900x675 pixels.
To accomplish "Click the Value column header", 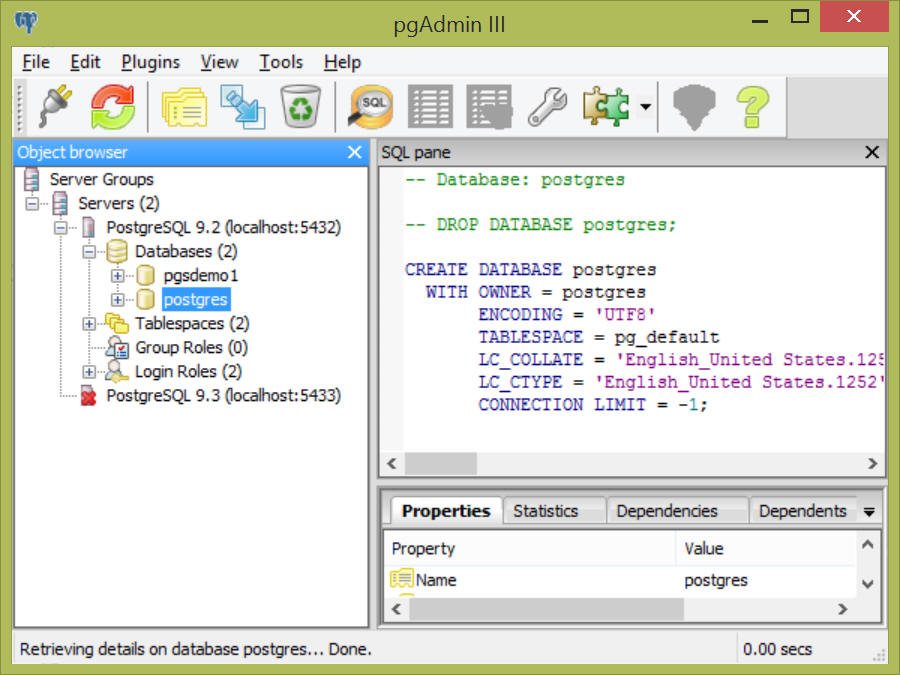I will tap(767, 548).
